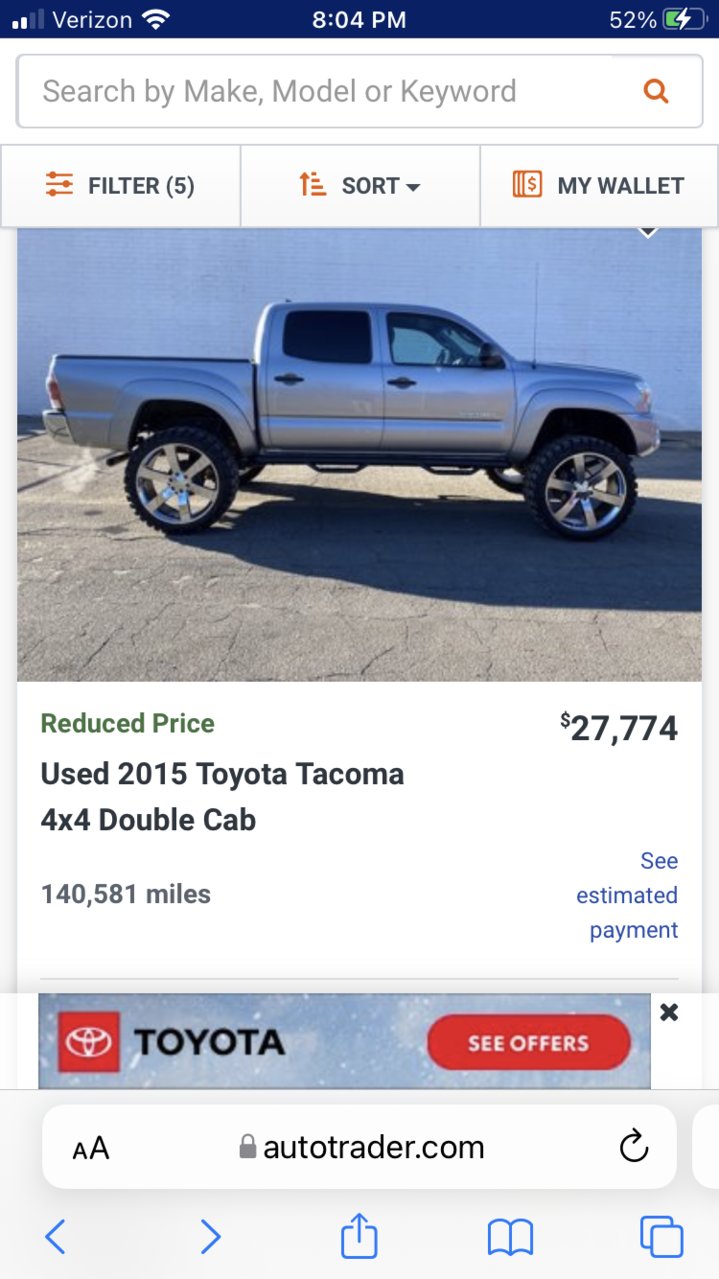This screenshot has height=1279, width=719.
Task: Tap the orange search magnifier icon
Action: (x=656, y=91)
